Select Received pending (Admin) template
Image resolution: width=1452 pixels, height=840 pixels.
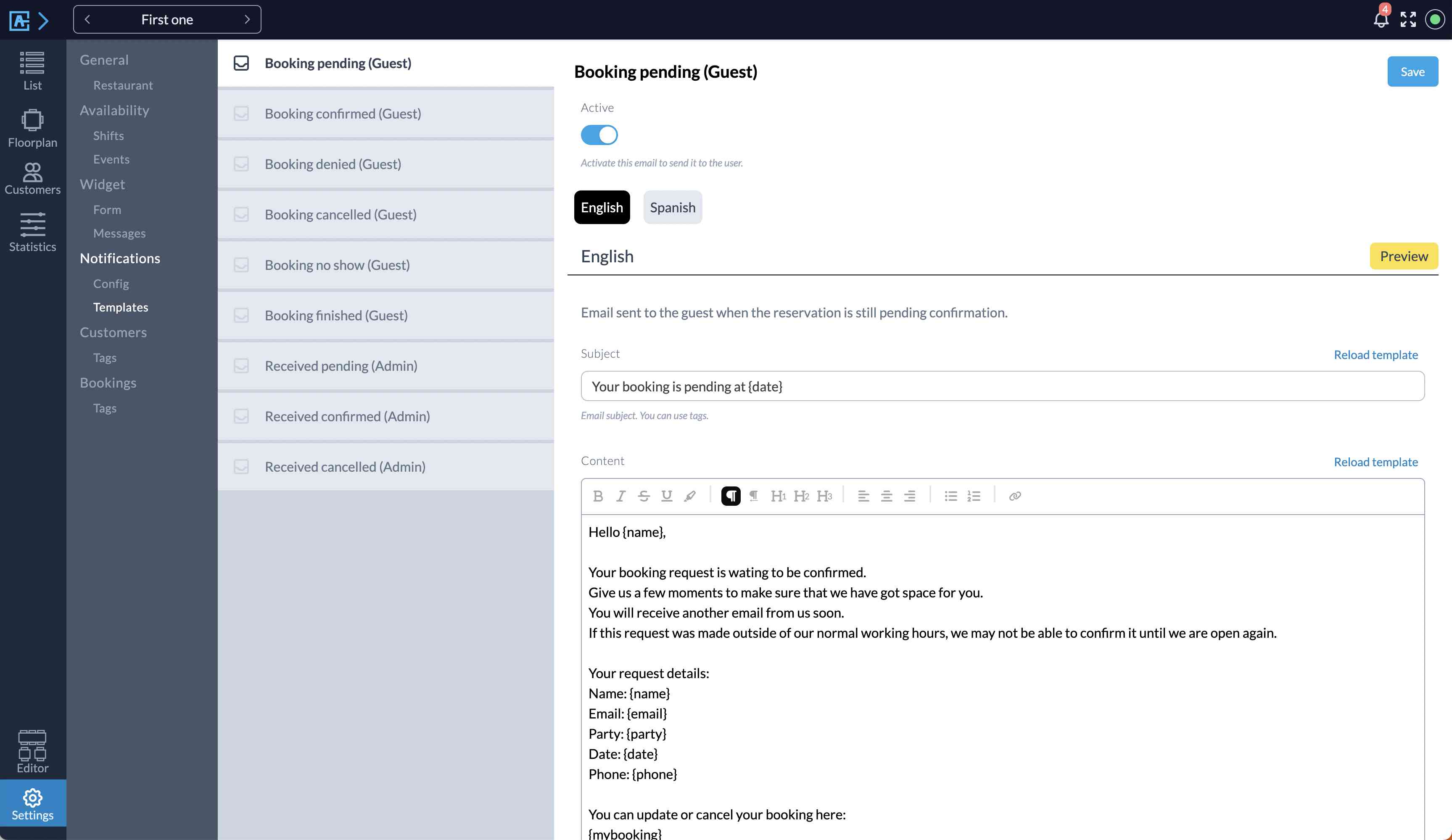pos(385,366)
